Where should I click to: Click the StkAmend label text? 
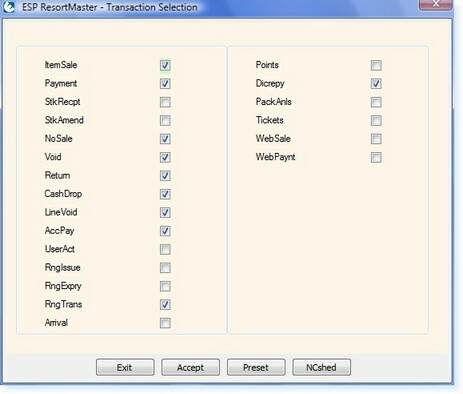64,120
